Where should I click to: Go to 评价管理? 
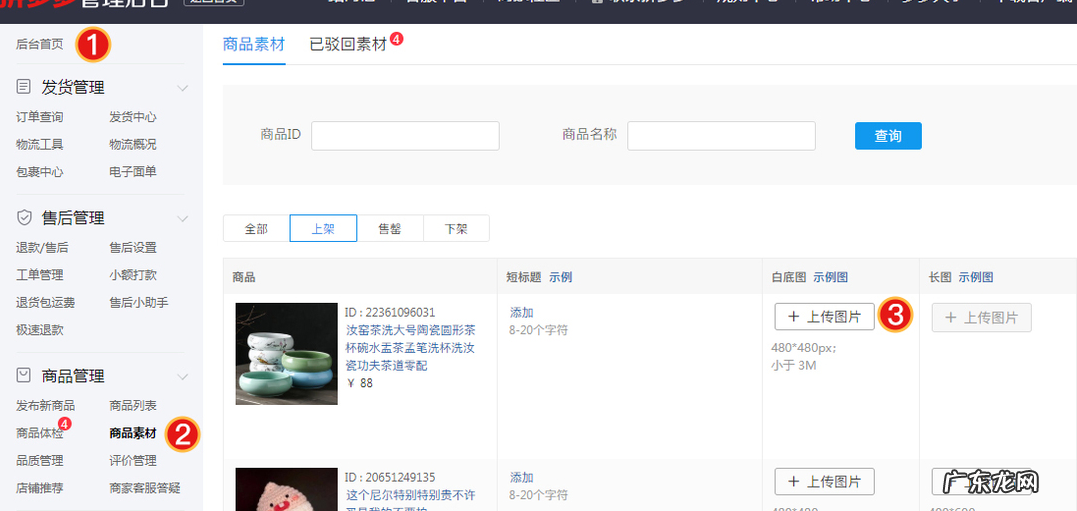133,460
